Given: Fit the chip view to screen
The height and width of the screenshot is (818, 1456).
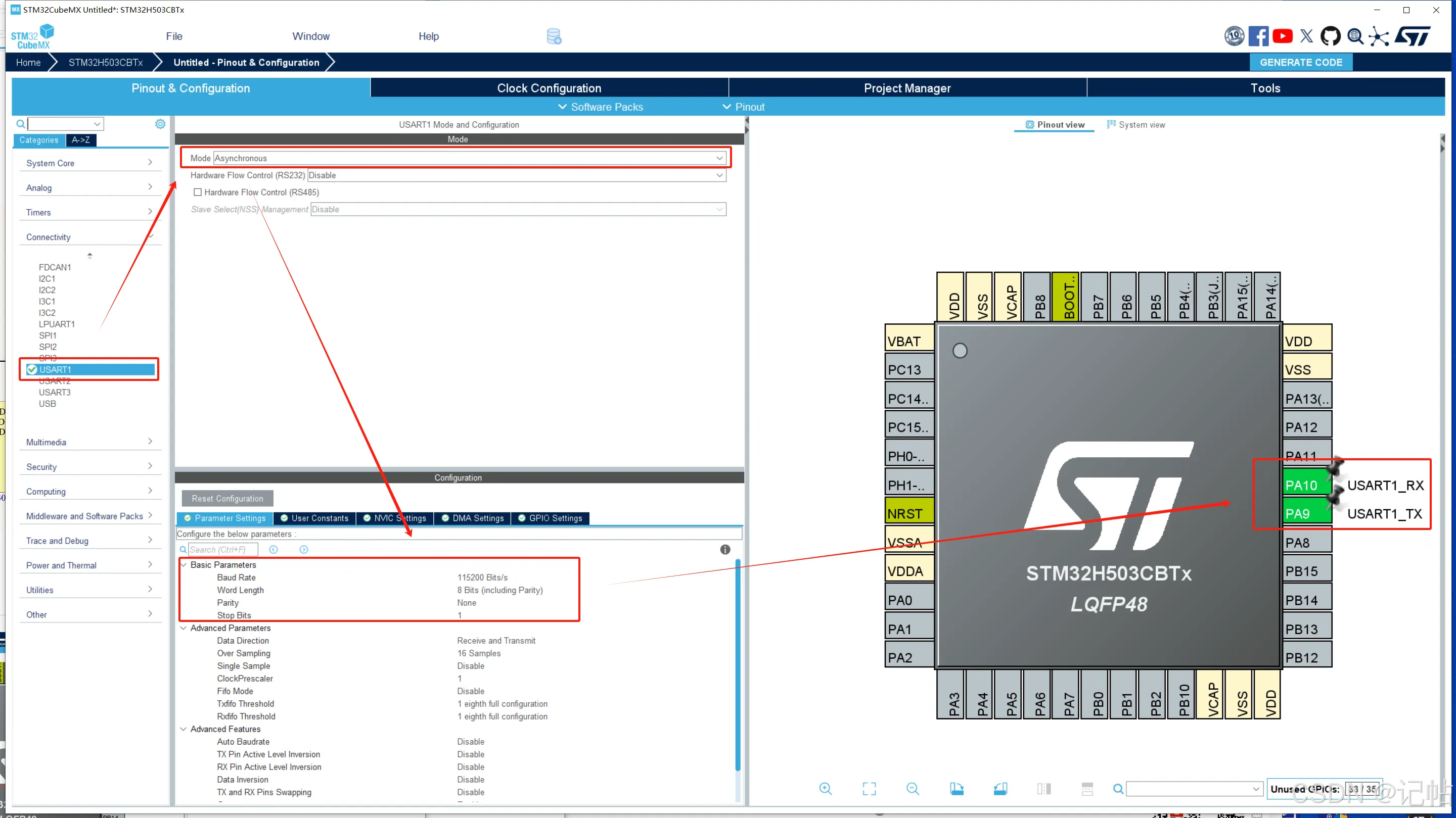Looking at the screenshot, I should click(869, 789).
